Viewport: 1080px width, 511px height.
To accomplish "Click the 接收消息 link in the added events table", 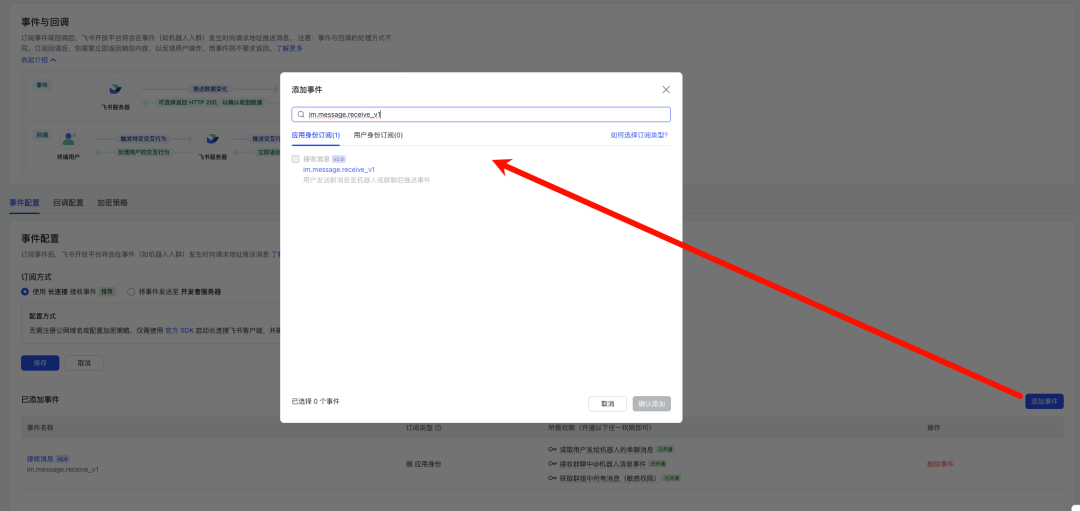I will click(40, 459).
